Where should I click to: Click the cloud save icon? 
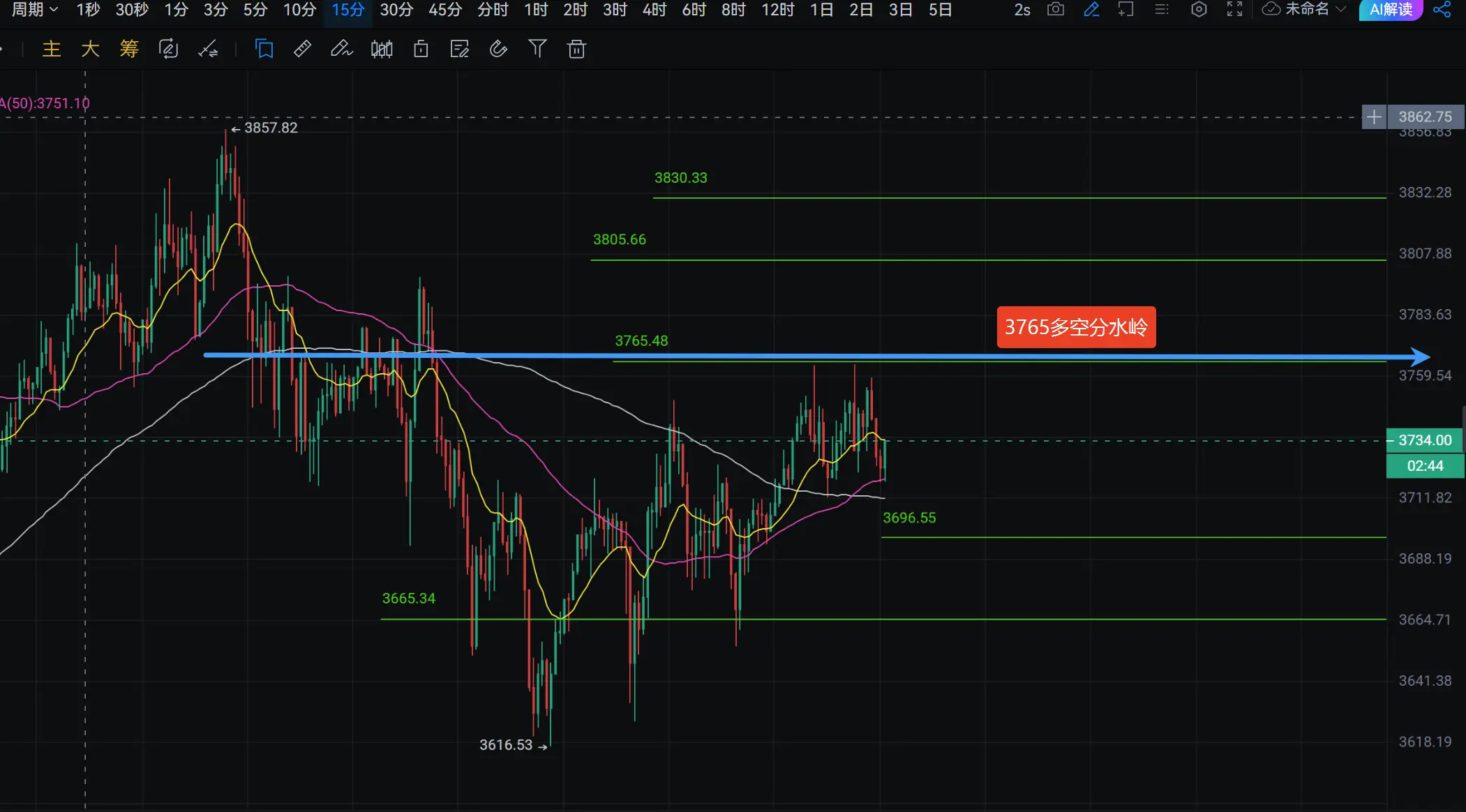click(1271, 9)
